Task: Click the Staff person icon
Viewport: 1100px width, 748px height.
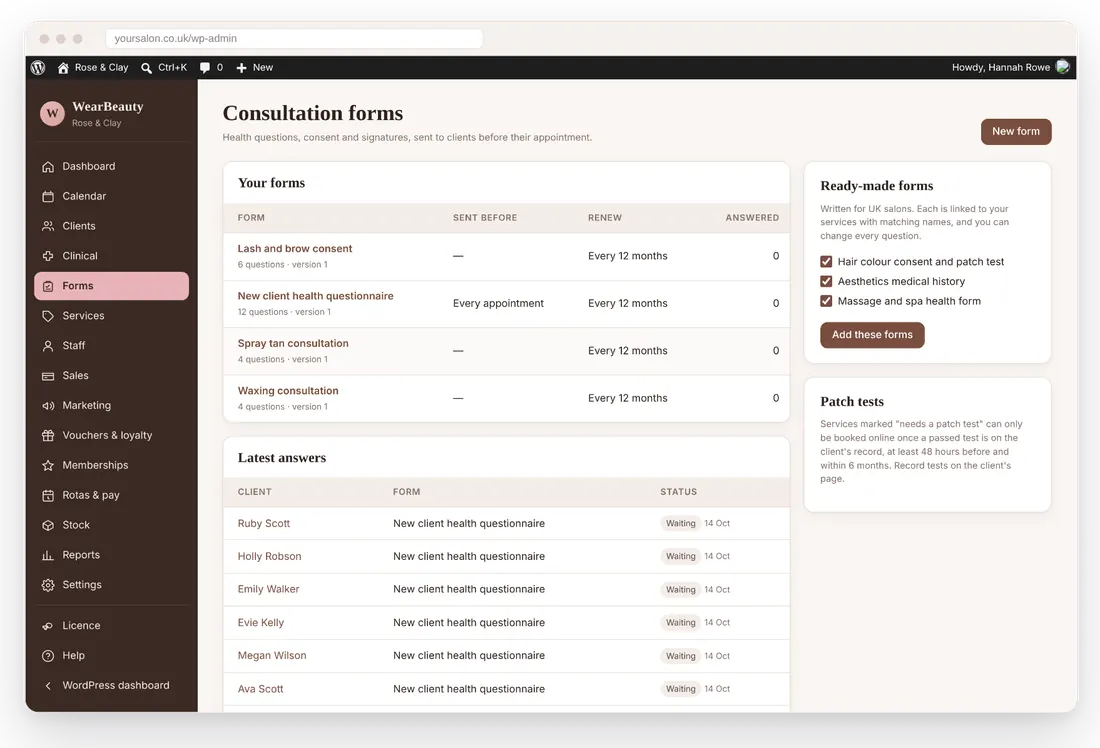Action: tap(48, 346)
